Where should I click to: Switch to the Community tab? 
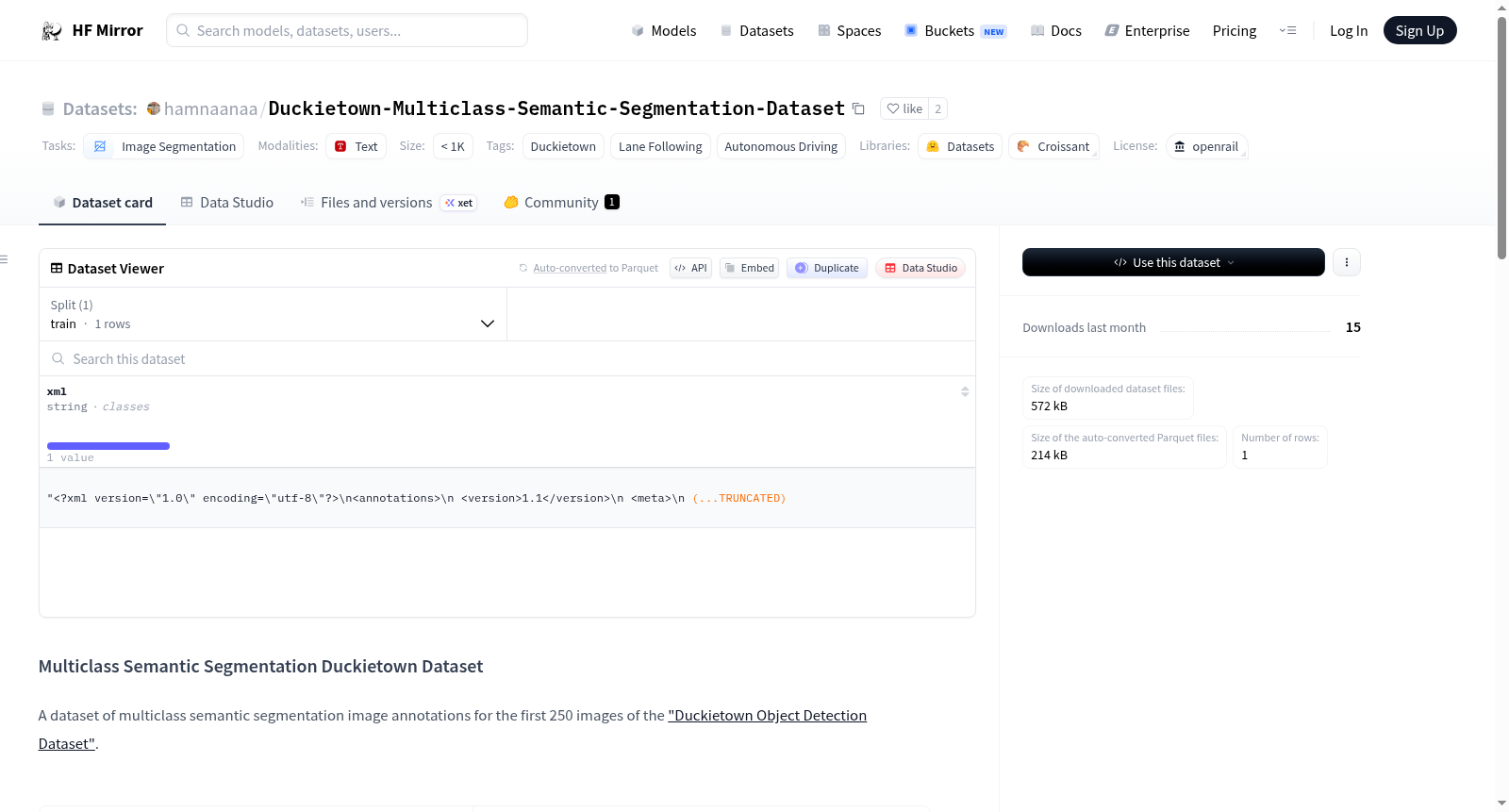tap(561, 202)
